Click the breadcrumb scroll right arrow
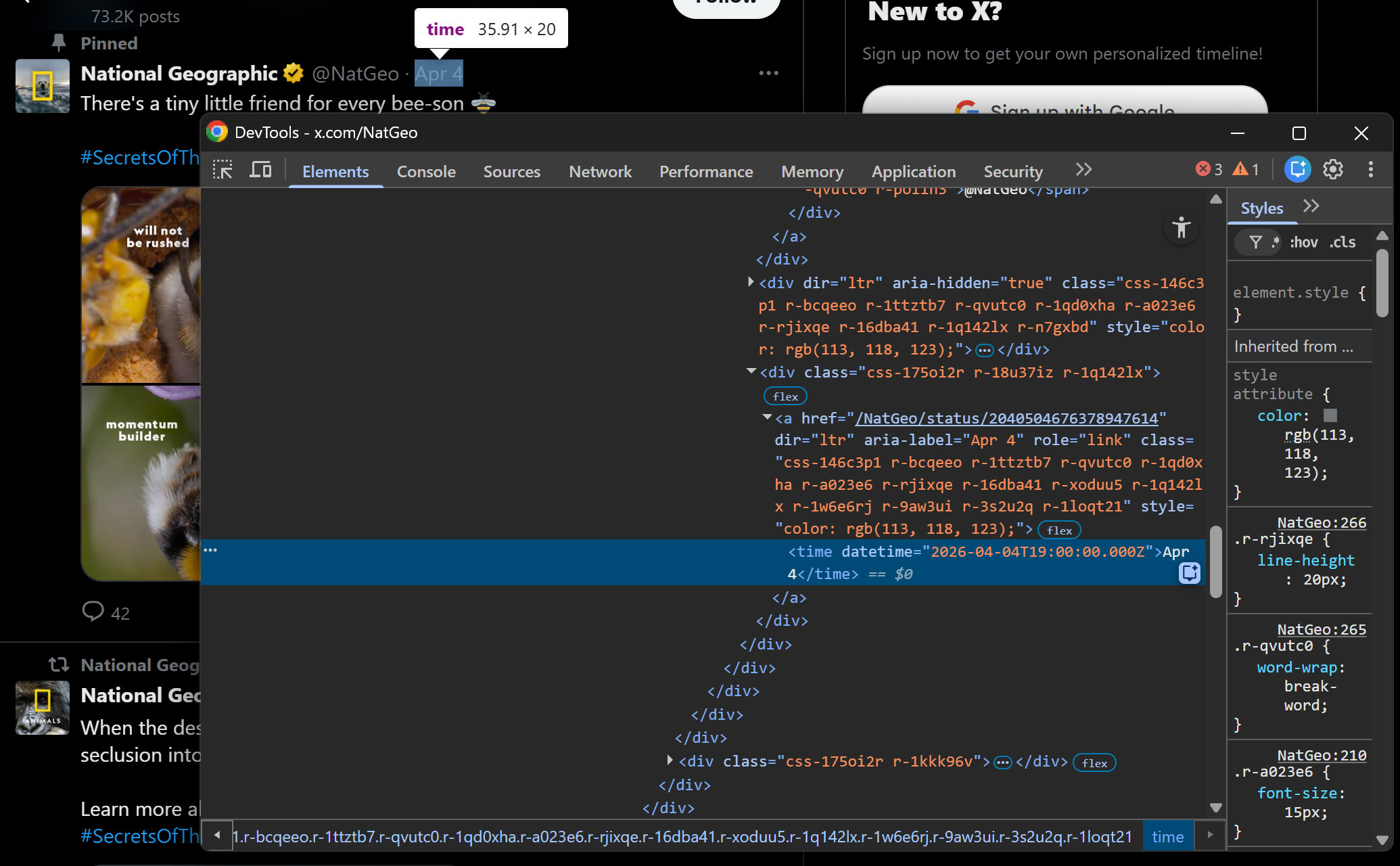 point(1210,836)
